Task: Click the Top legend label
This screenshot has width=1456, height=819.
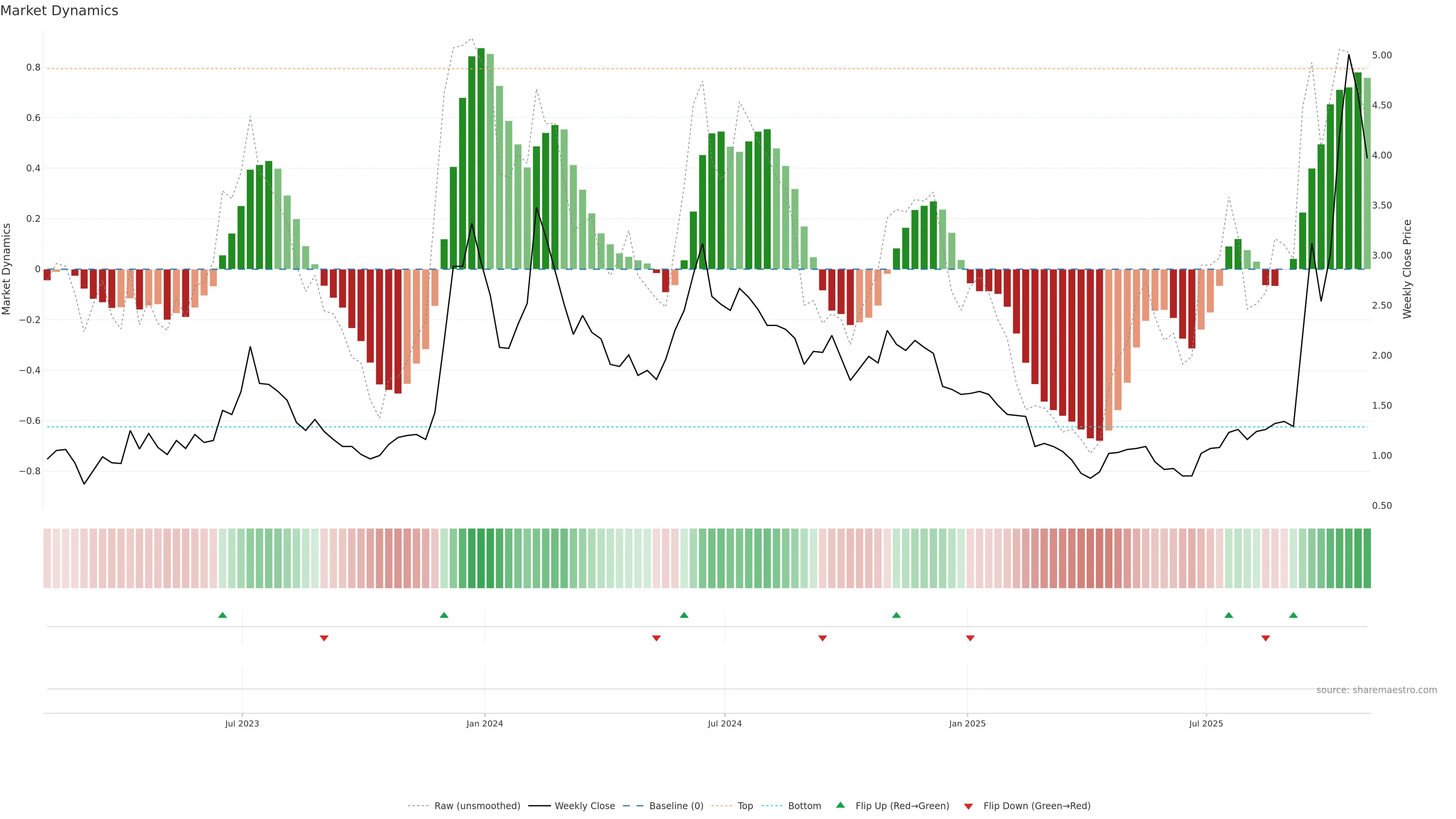Action: tap(745, 806)
